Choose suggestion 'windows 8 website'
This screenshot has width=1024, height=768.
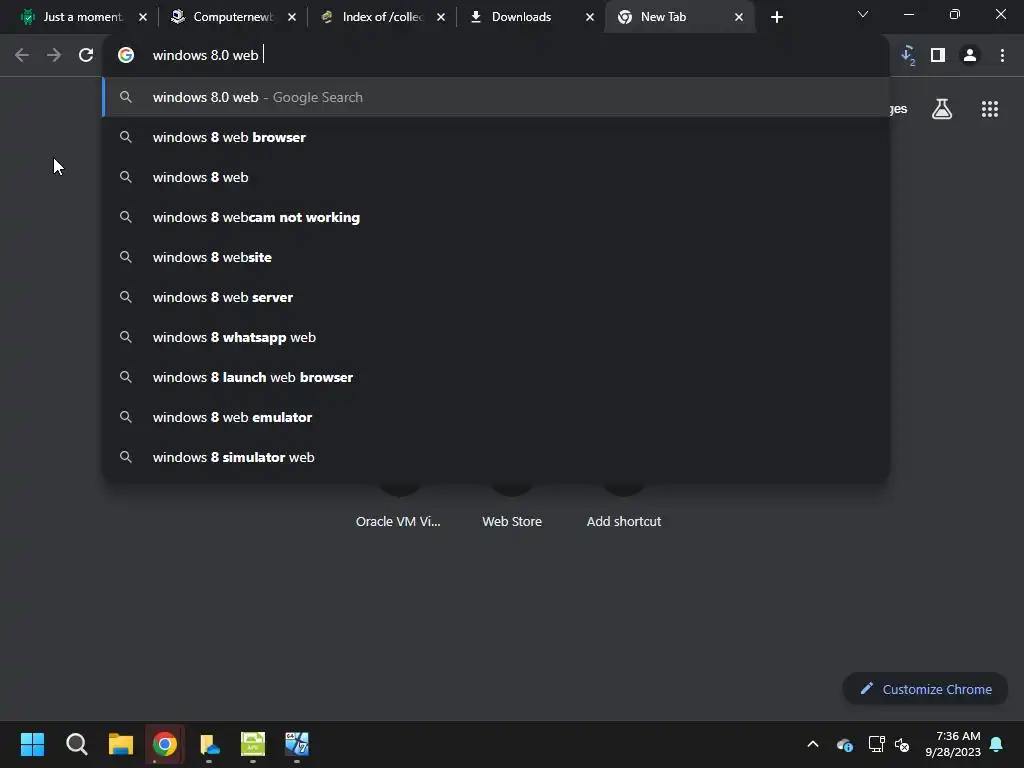pyautogui.click(x=496, y=257)
